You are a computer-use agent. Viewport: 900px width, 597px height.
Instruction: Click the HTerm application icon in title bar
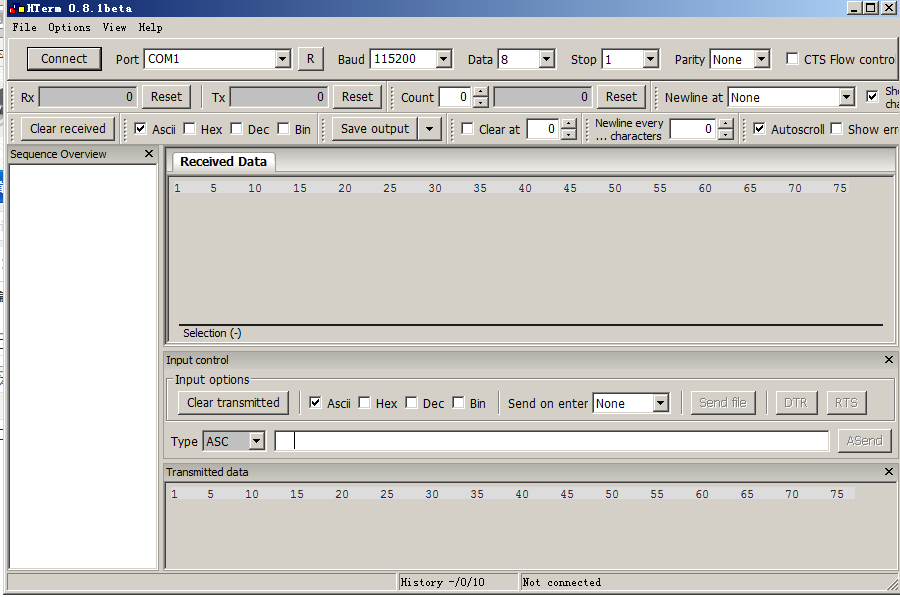tap(16, 8)
